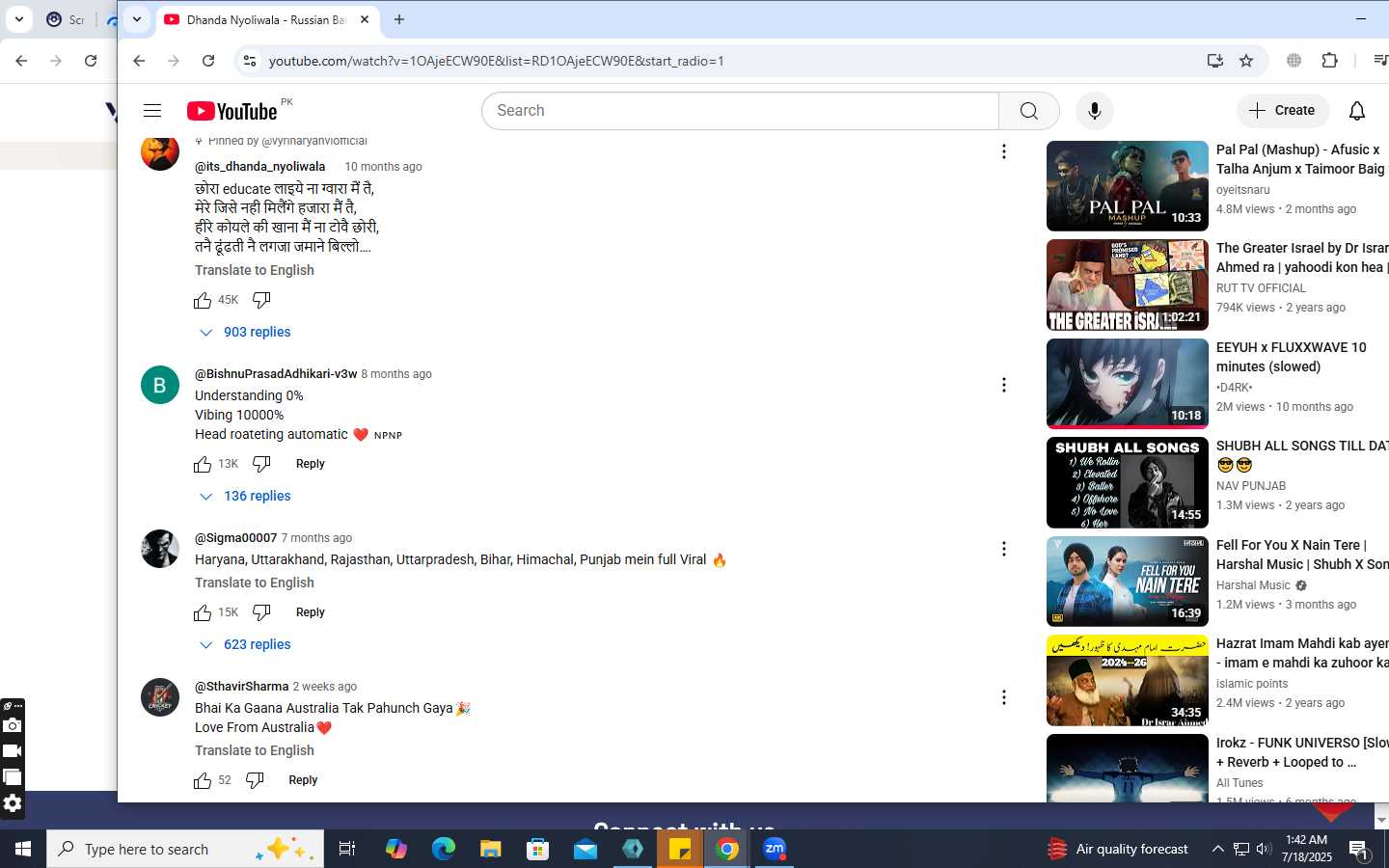View site information icon in address bar
Screen dimensions: 1389x868
[249, 61]
